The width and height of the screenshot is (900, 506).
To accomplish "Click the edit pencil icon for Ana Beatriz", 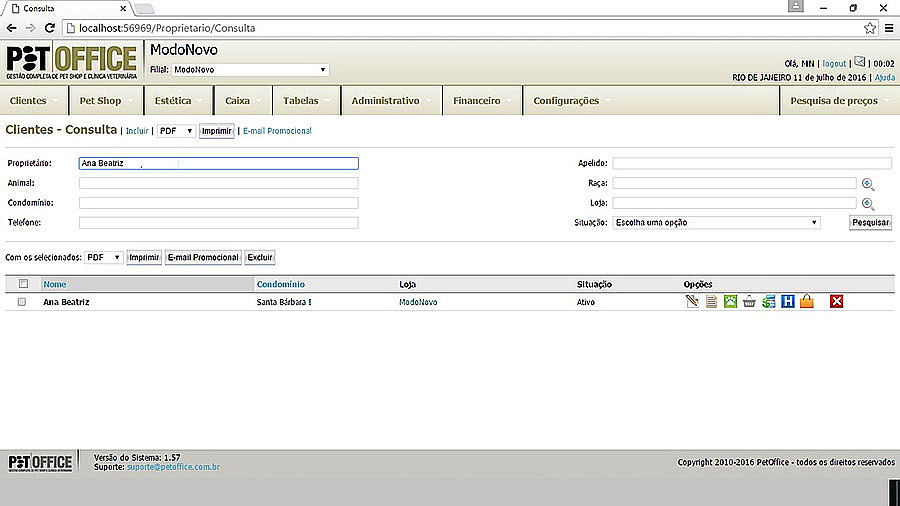I will click(692, 301).
